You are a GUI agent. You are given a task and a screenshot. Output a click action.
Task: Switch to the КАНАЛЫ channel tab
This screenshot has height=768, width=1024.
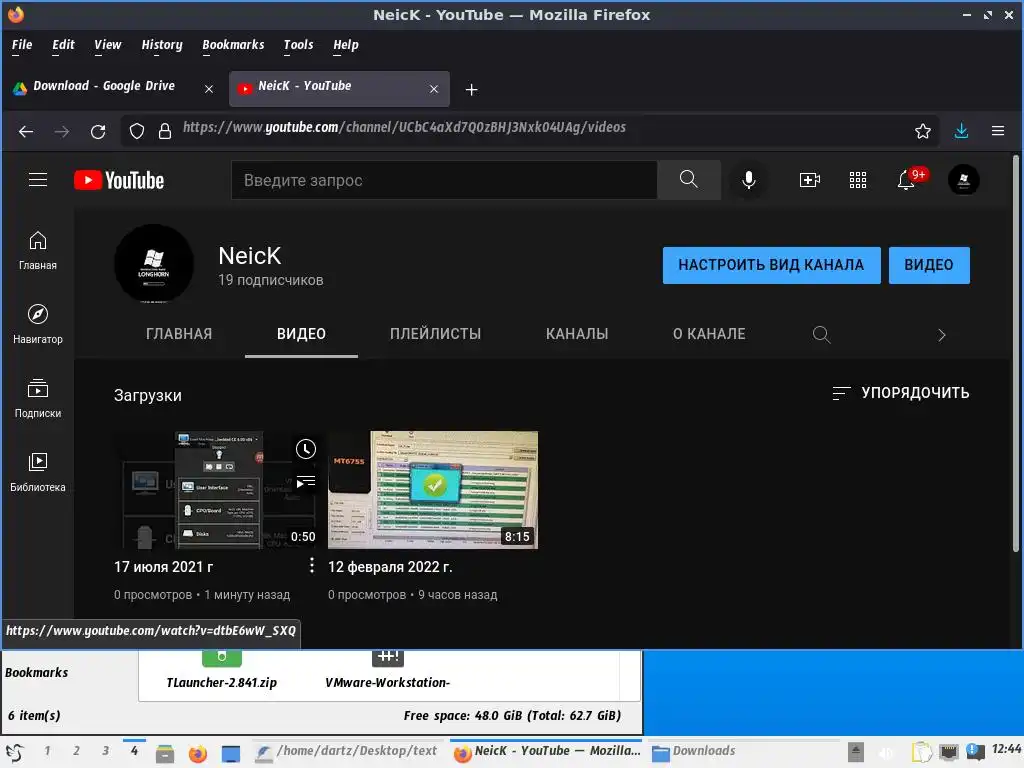click(x=577, y=334)
